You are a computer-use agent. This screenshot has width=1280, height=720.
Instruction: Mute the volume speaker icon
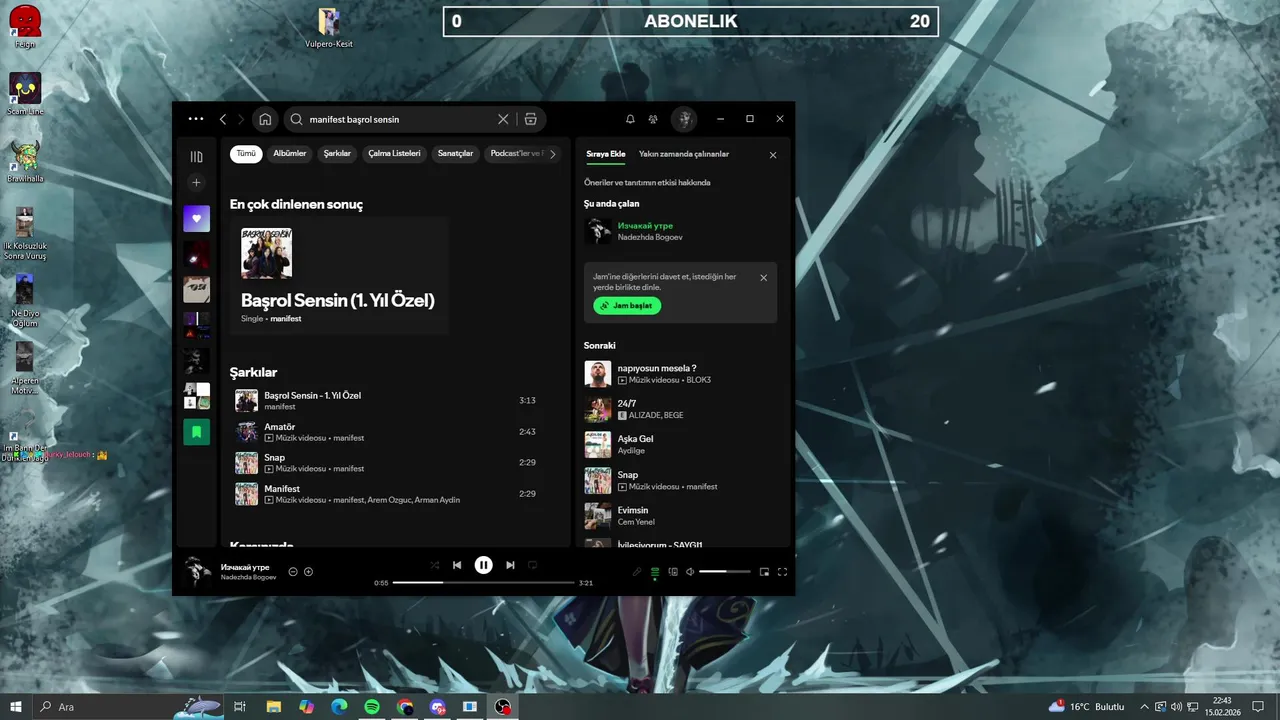(x=690, y=572)
